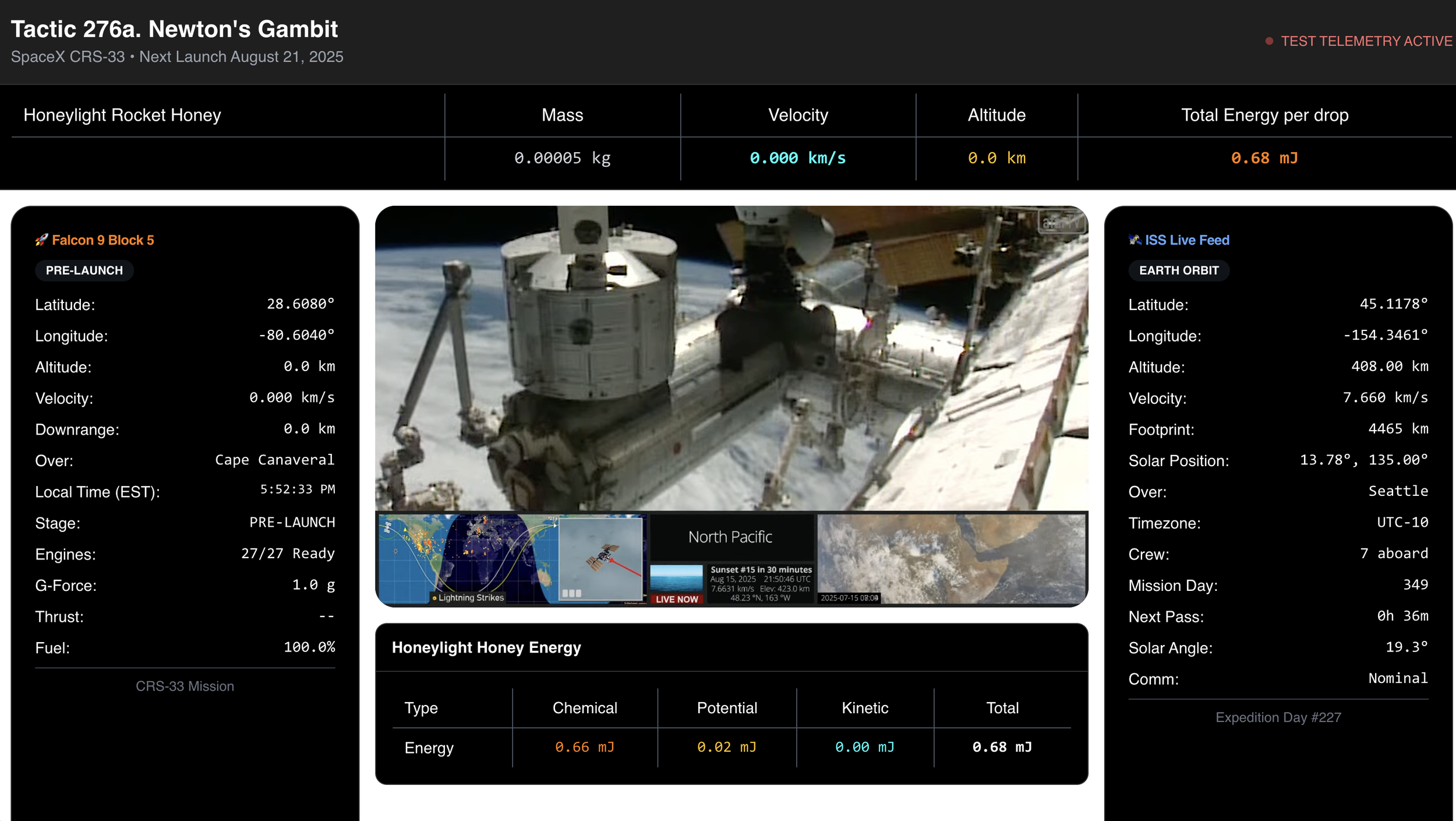1456x821 pixels.
Task: Open the CRS-33 Mission footer link
Action: point(185,686)
